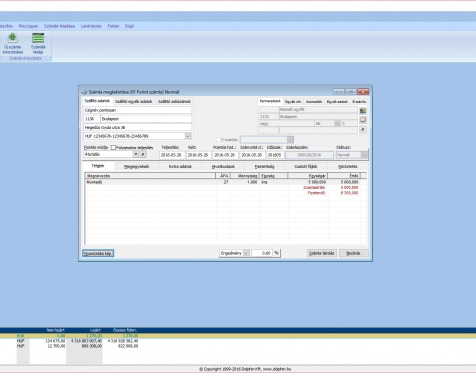Click the Hegedűs Gyula utca address field

pos(137,127)
